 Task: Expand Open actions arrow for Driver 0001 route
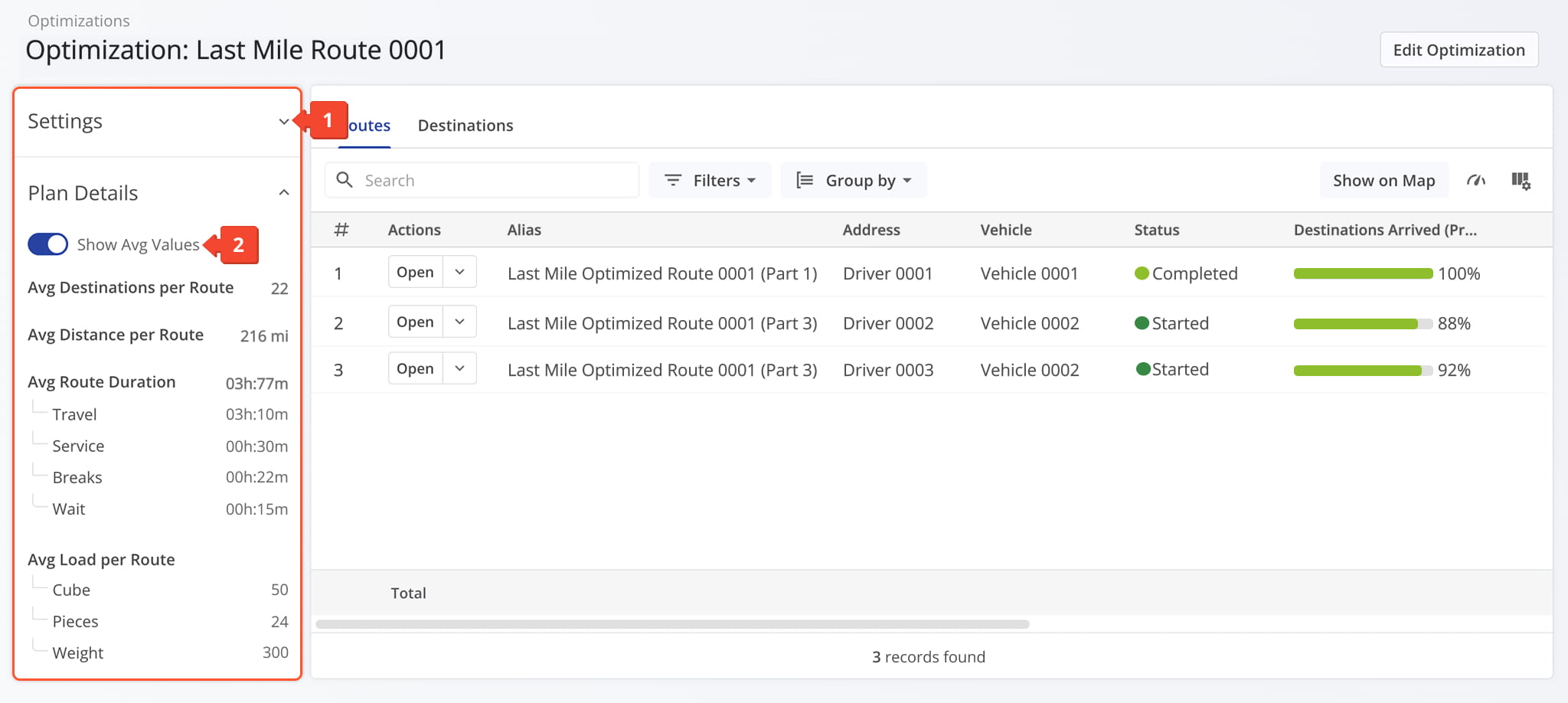pyautogui.click(x=459, y=272)
